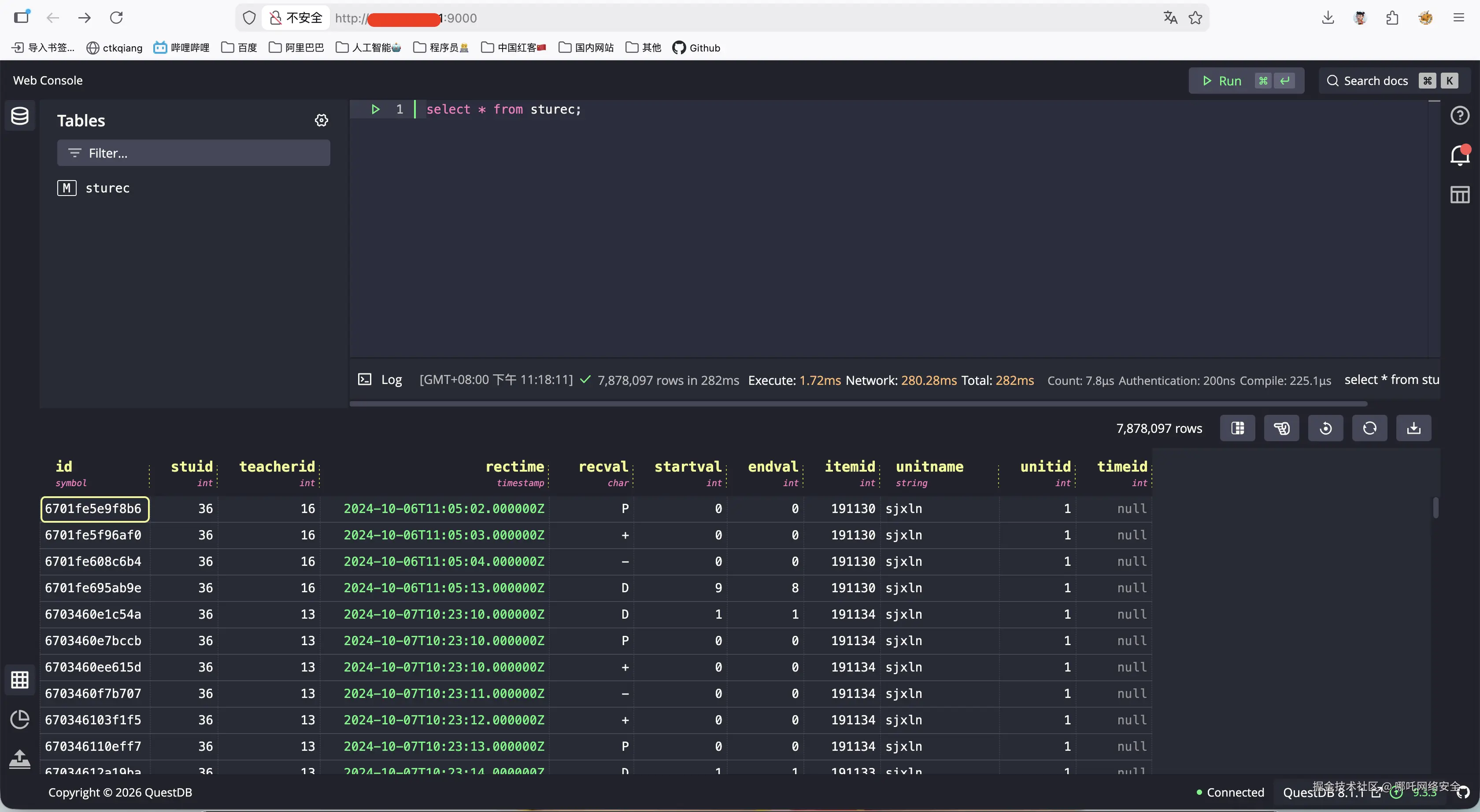1480x812 pixels.
Task: Click the refresh results icon
Action: [1369, 428]
